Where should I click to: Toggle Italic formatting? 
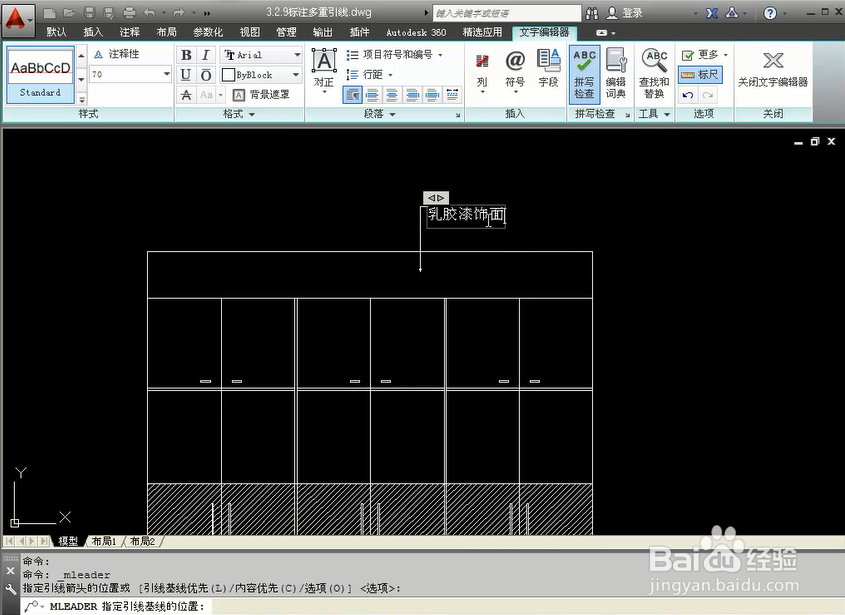[x=206, y=55]
